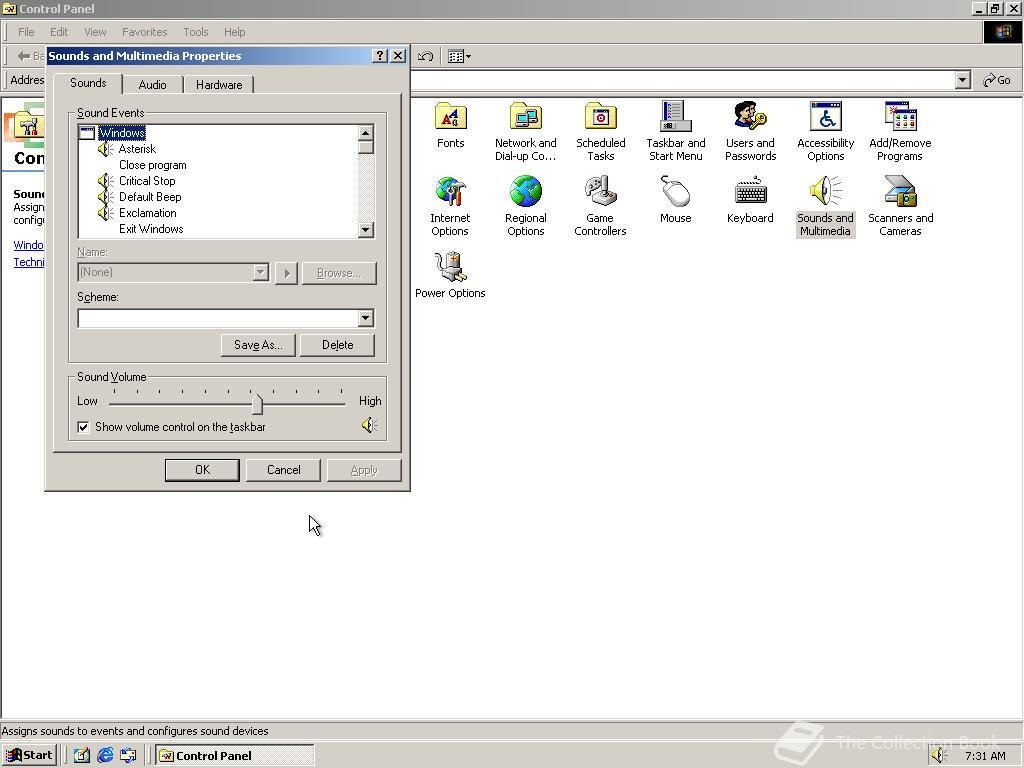This screenshot has height=768, width=1024.
Task: Open the address bar dropdown arrow
Action: 962,80
